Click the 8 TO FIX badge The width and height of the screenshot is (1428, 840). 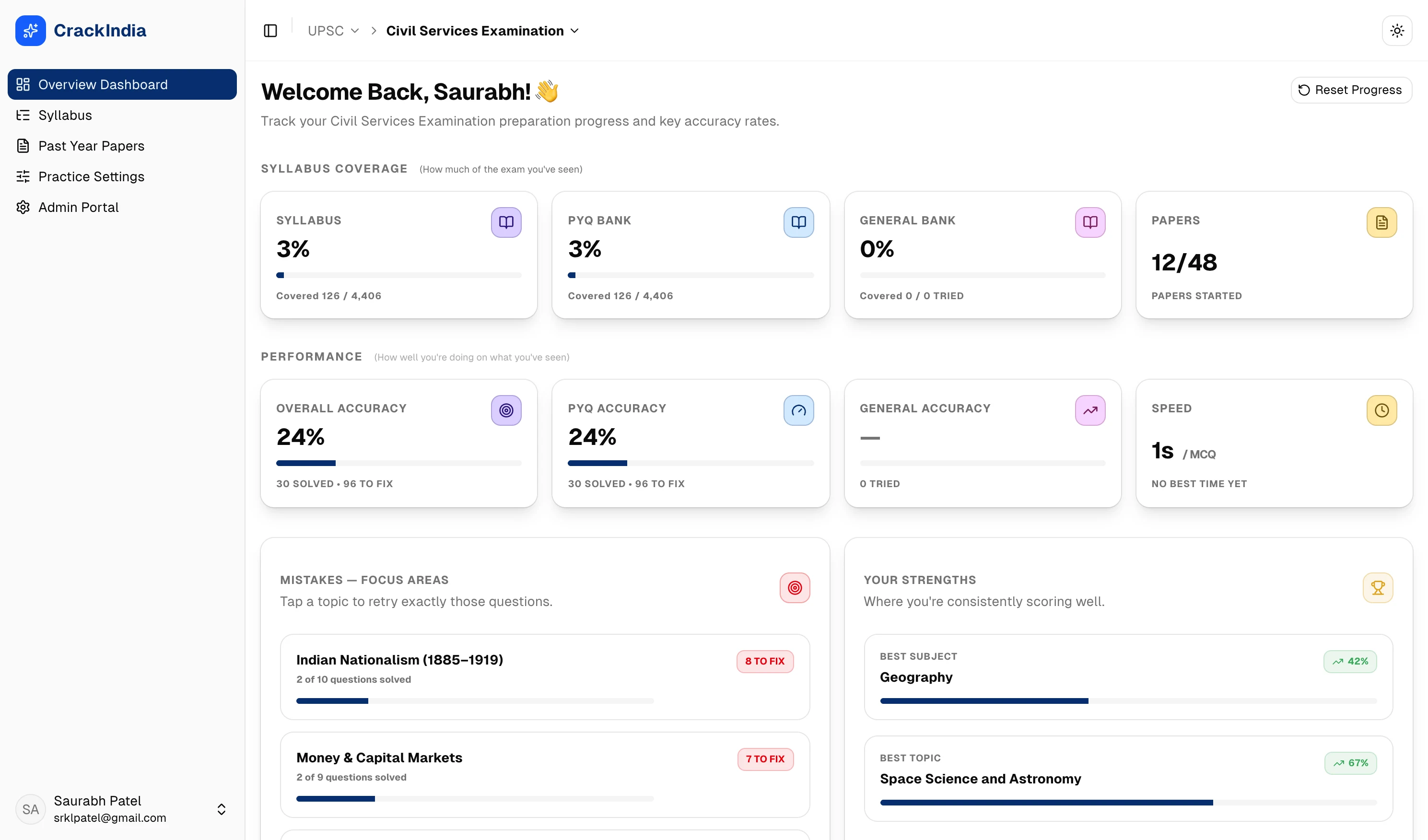click(x=765, y=661)
